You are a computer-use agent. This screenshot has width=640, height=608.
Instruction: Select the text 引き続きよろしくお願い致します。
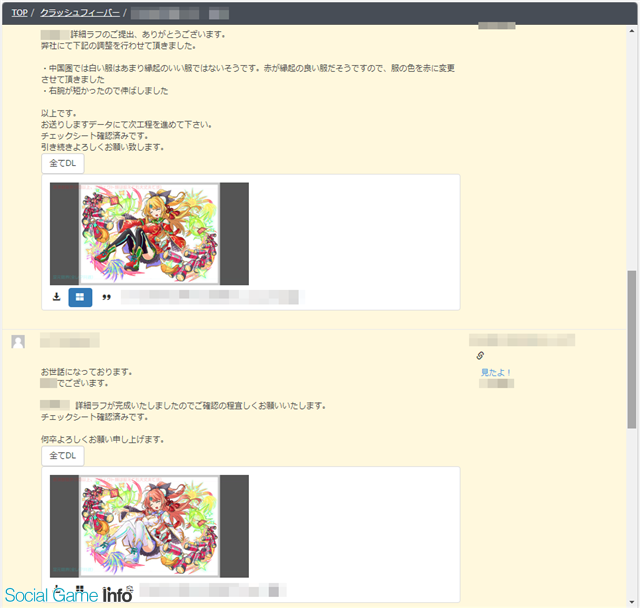(102, 147)
